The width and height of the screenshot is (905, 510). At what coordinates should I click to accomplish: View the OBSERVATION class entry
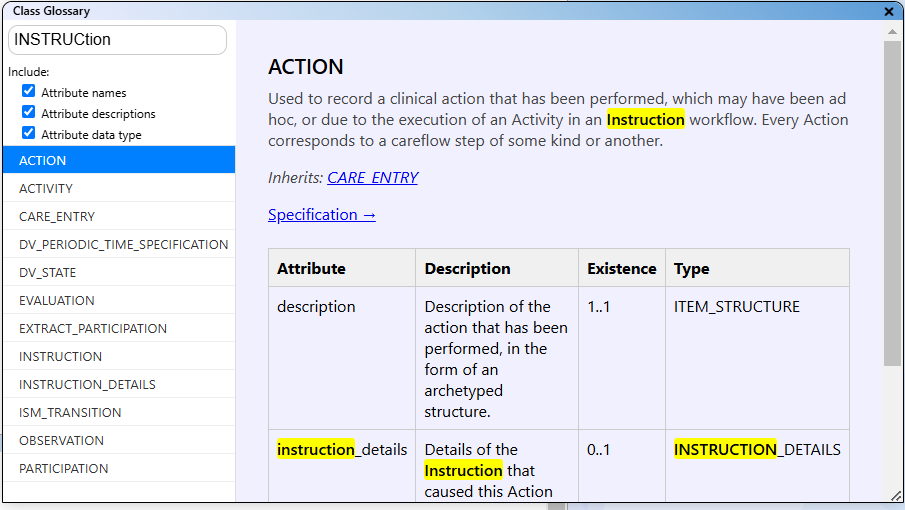(x=119, y=440)
